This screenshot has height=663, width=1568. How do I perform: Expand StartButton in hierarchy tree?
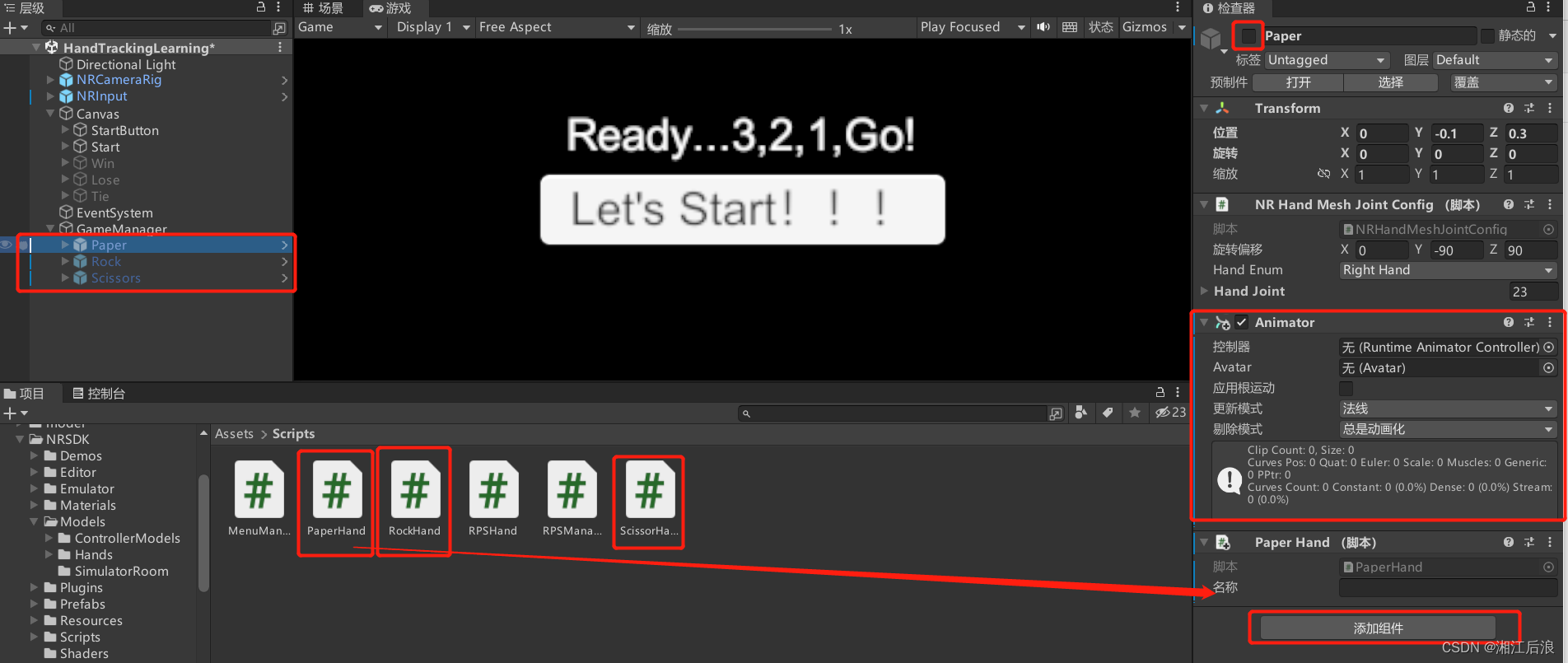[x=65, y=130]
